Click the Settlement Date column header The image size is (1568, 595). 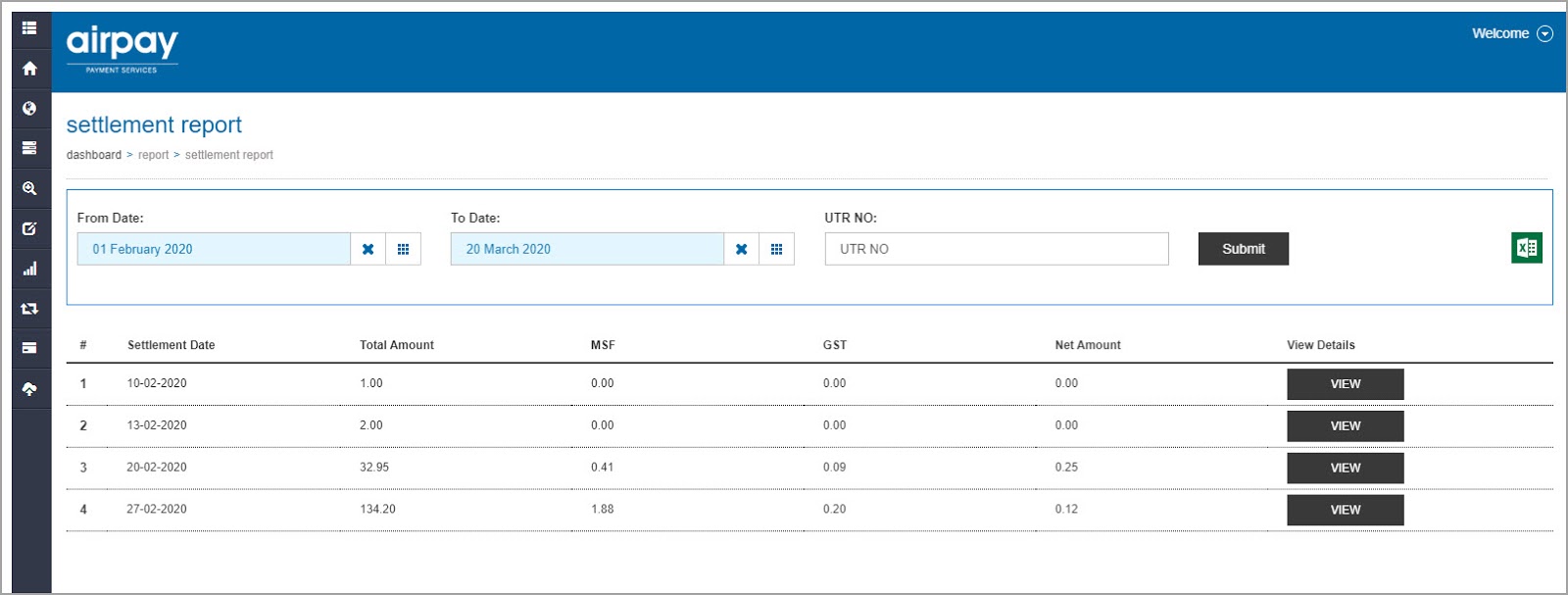(x=171, y=345)
